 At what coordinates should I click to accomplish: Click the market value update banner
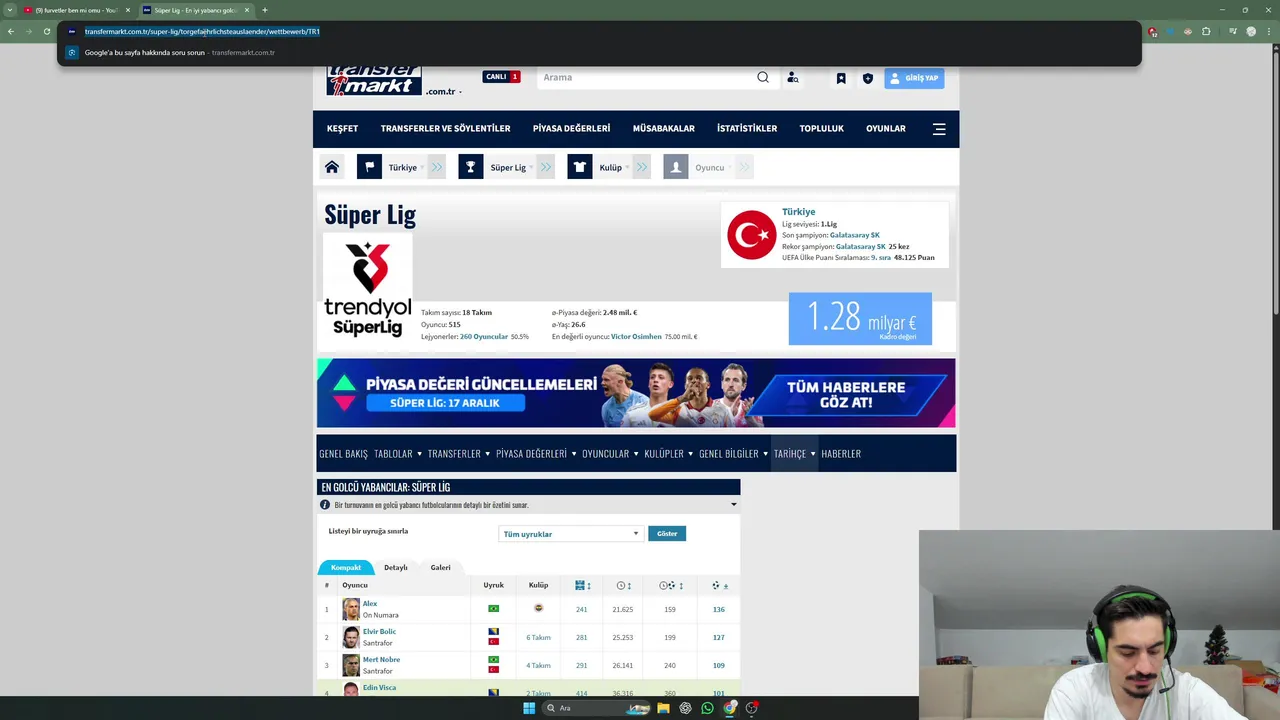[636, 393]
